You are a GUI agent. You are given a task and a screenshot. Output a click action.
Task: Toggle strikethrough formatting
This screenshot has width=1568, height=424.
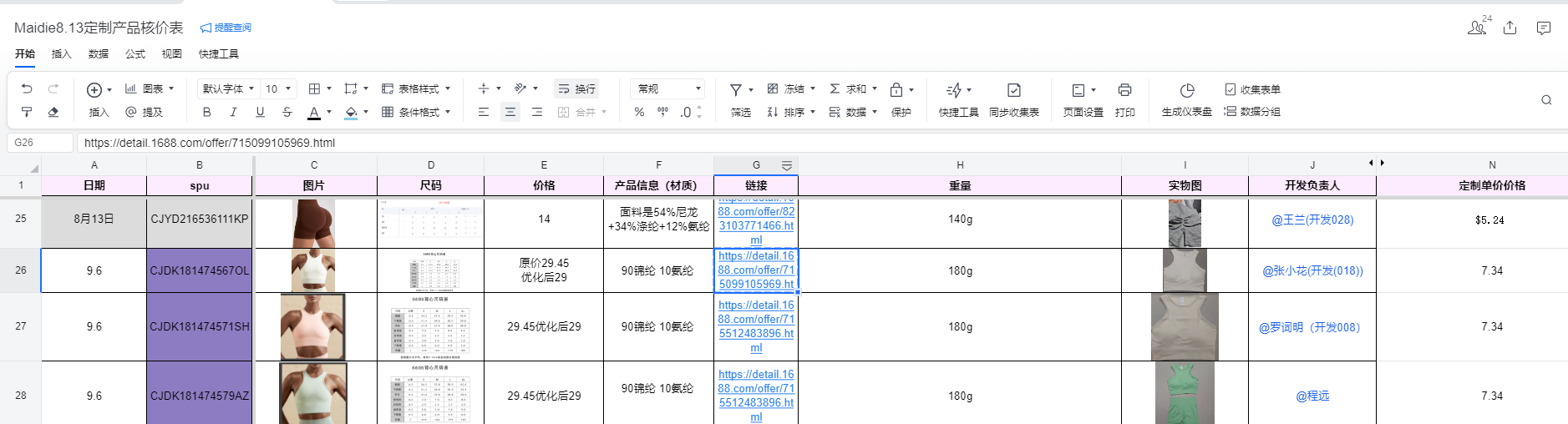[287, 112]
